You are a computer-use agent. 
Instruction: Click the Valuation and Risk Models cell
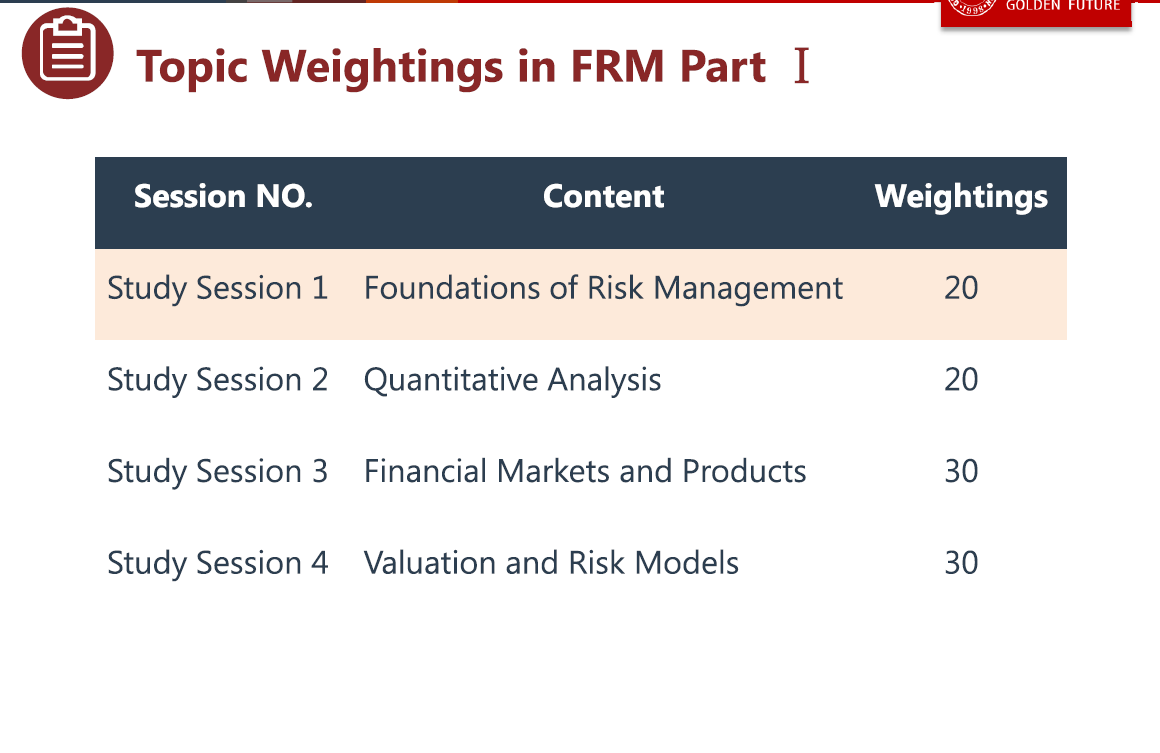(551, 564)
